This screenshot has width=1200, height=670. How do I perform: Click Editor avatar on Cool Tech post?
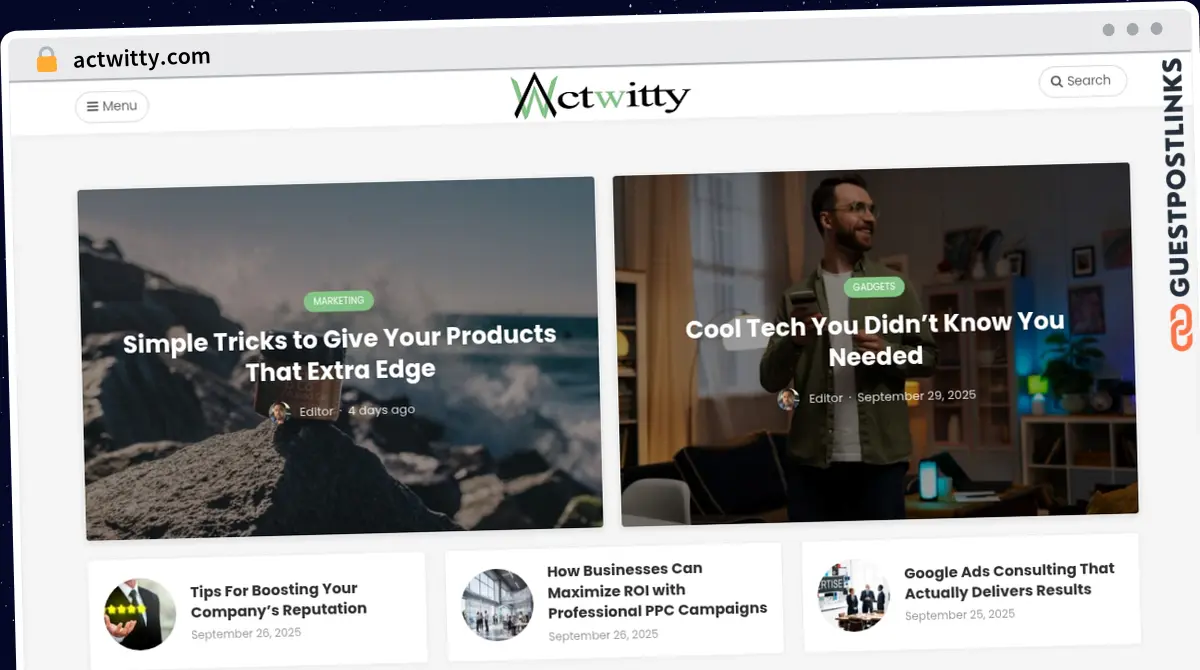788,399
